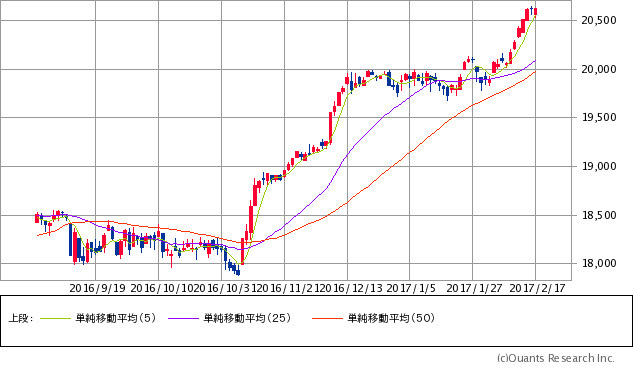Click the latest candlestick at chart top right
633x372 pixels.
coord(535,11)
